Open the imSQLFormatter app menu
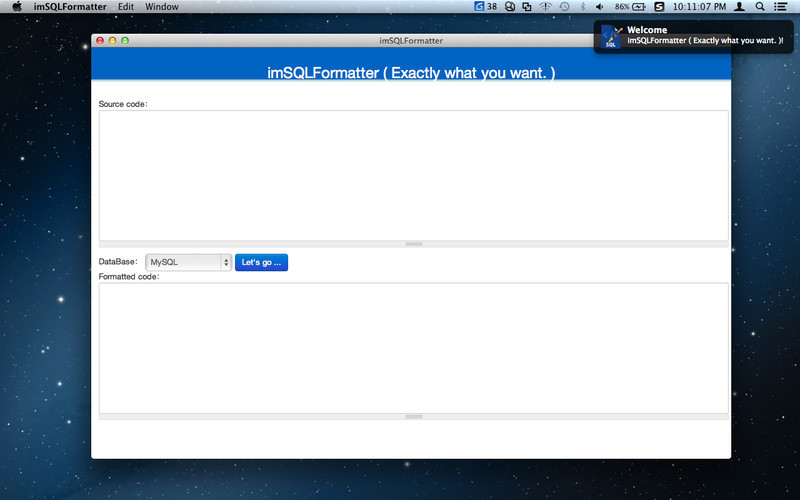The width and height of the screenshot is (800, 500). [70, 7]
